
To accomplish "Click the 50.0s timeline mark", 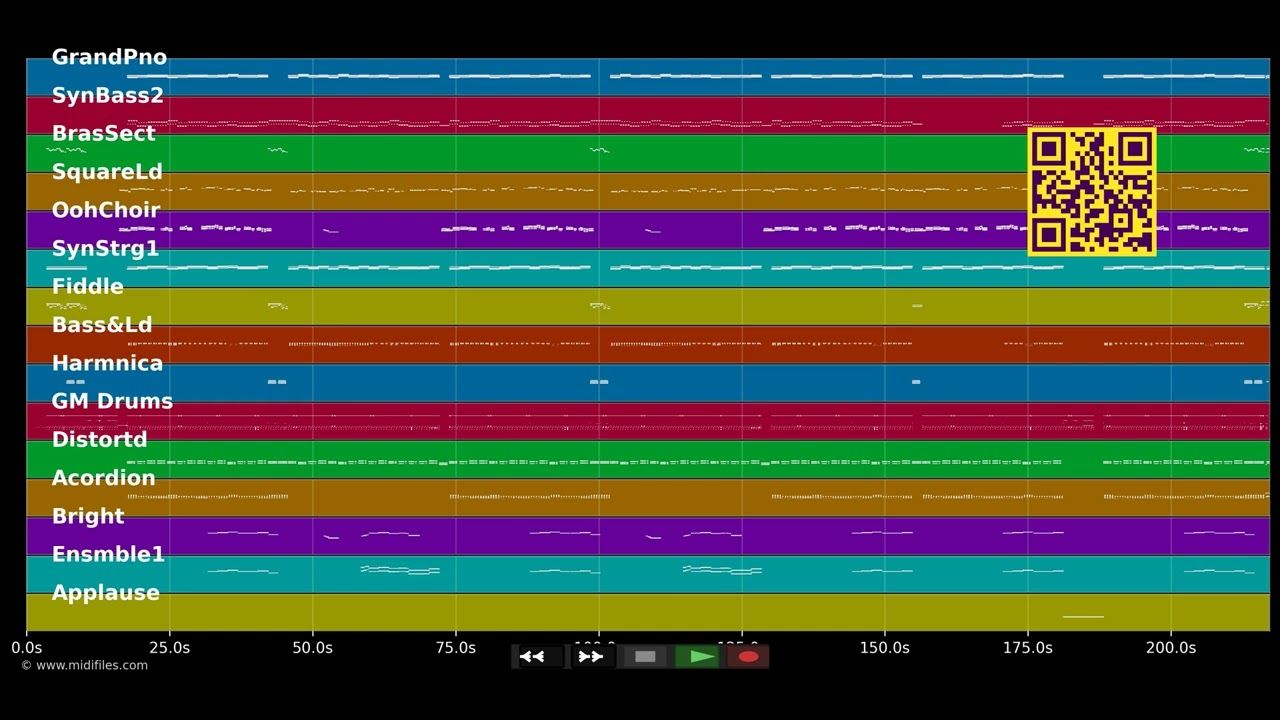I will click(312, 648).
